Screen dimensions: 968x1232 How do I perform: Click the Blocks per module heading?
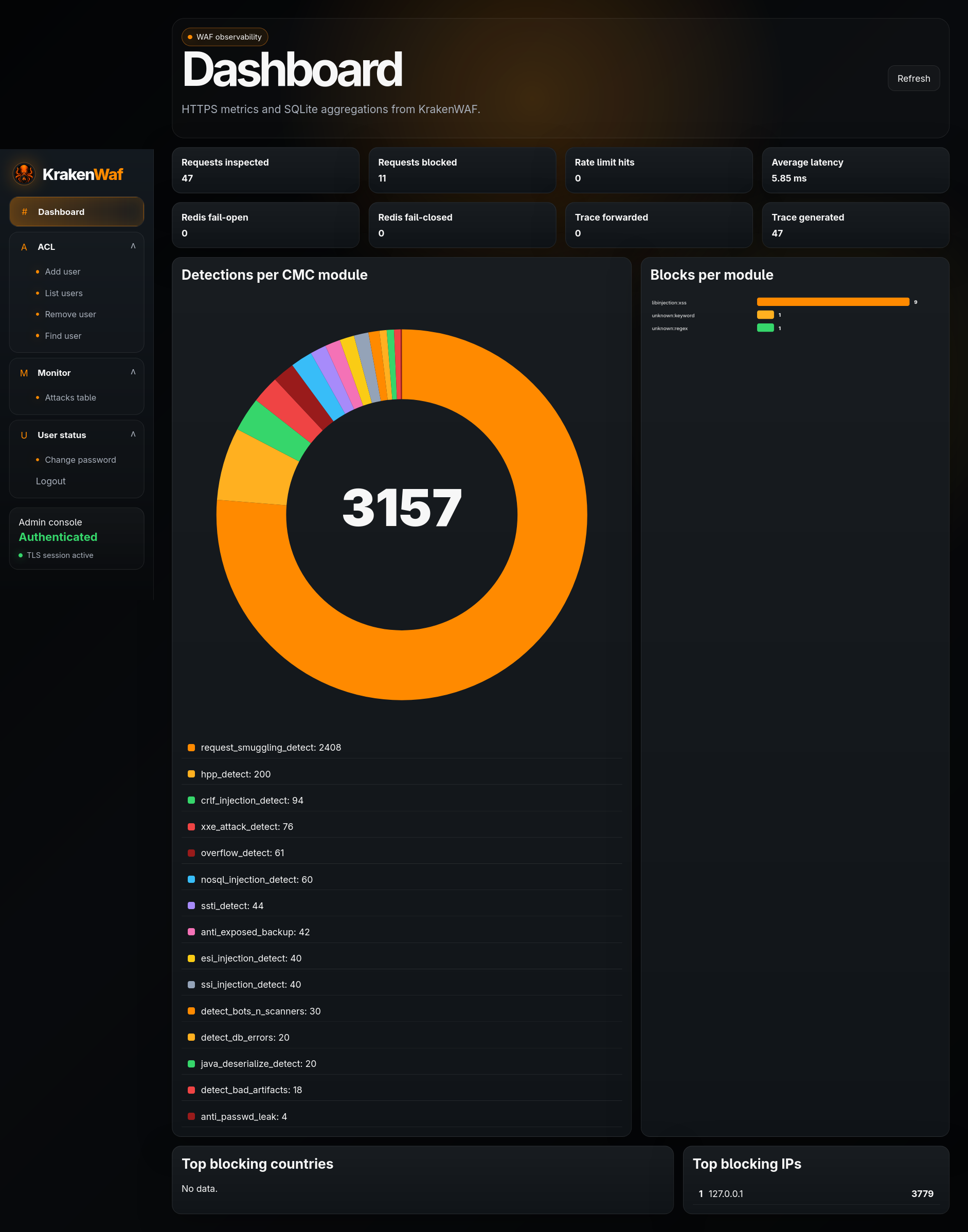point(711,275)
